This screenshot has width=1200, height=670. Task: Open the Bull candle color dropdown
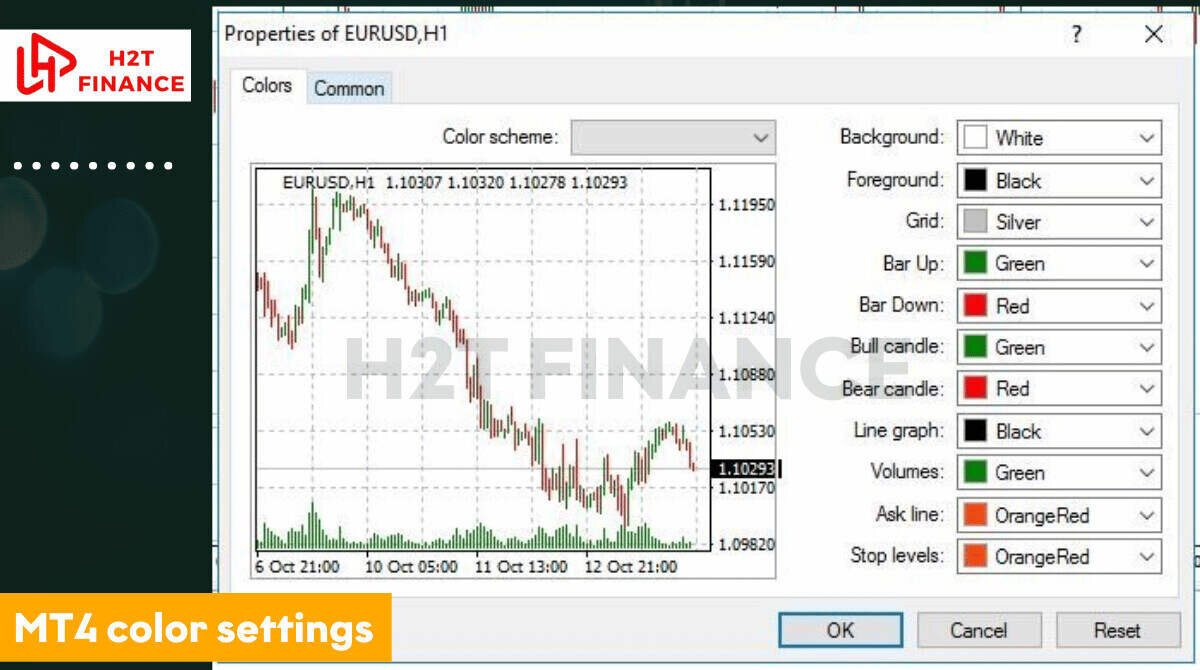pos(1059,347)
